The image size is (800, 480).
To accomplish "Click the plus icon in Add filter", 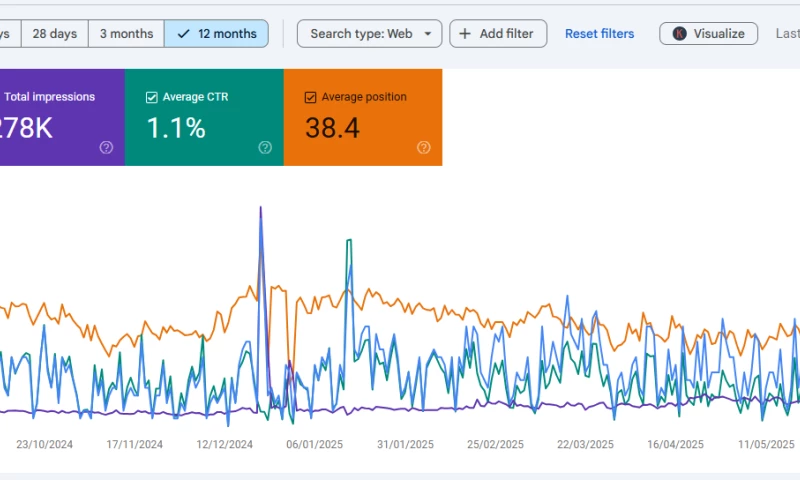I will pos(465,34).
